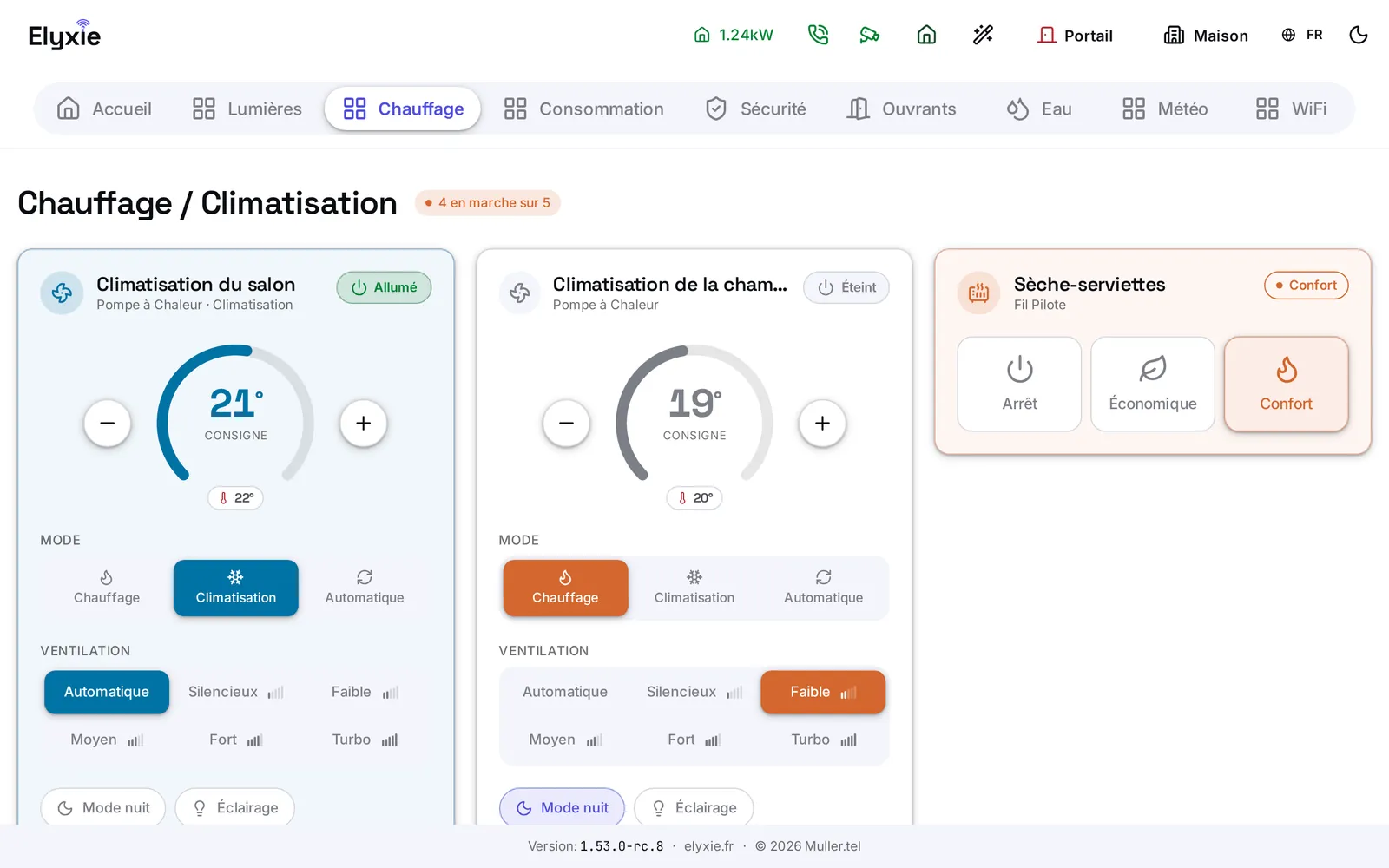Increase chambre setpoint with plus button

coord(822,423)
